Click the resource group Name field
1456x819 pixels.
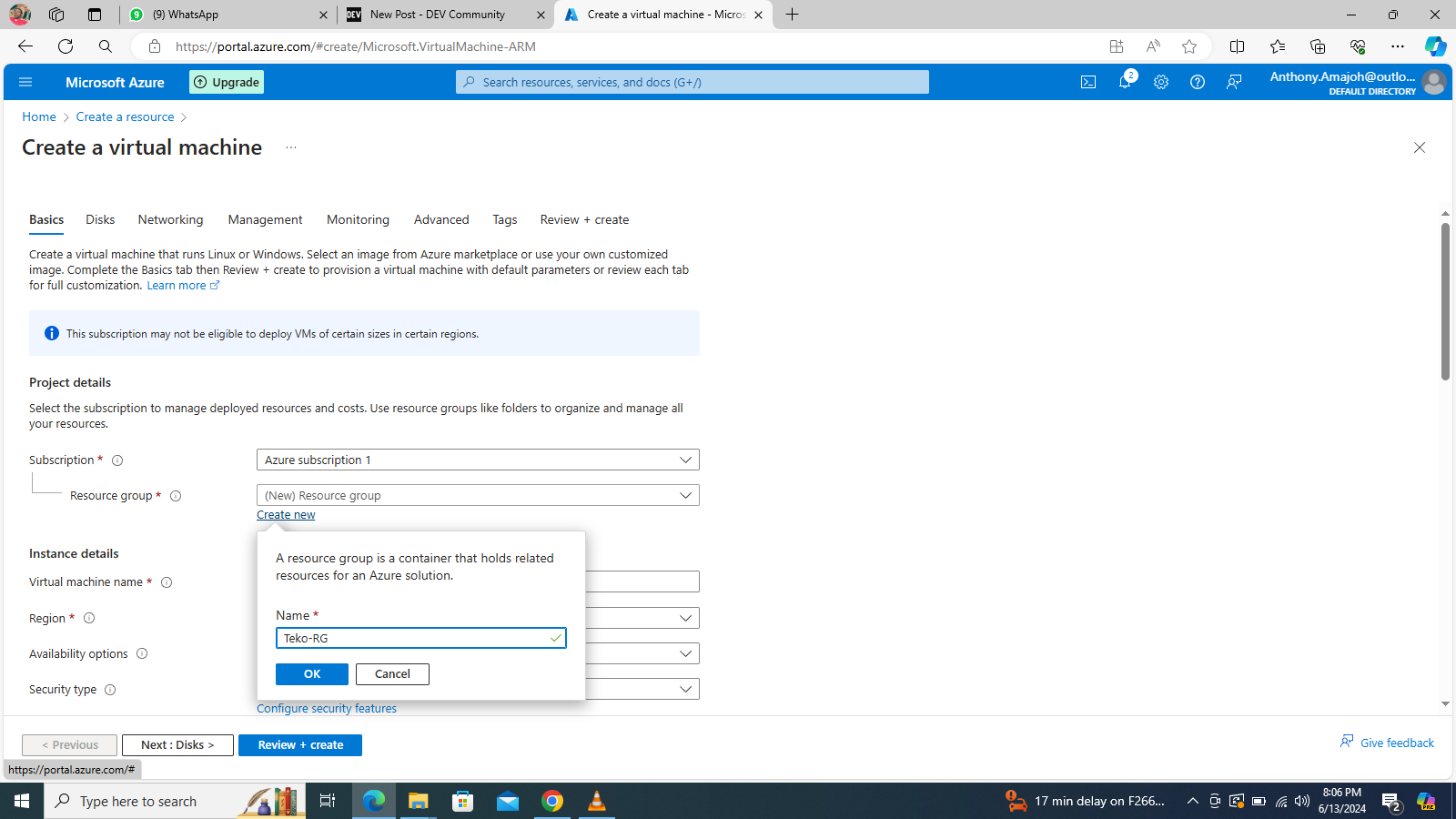(x=420, y=638)
